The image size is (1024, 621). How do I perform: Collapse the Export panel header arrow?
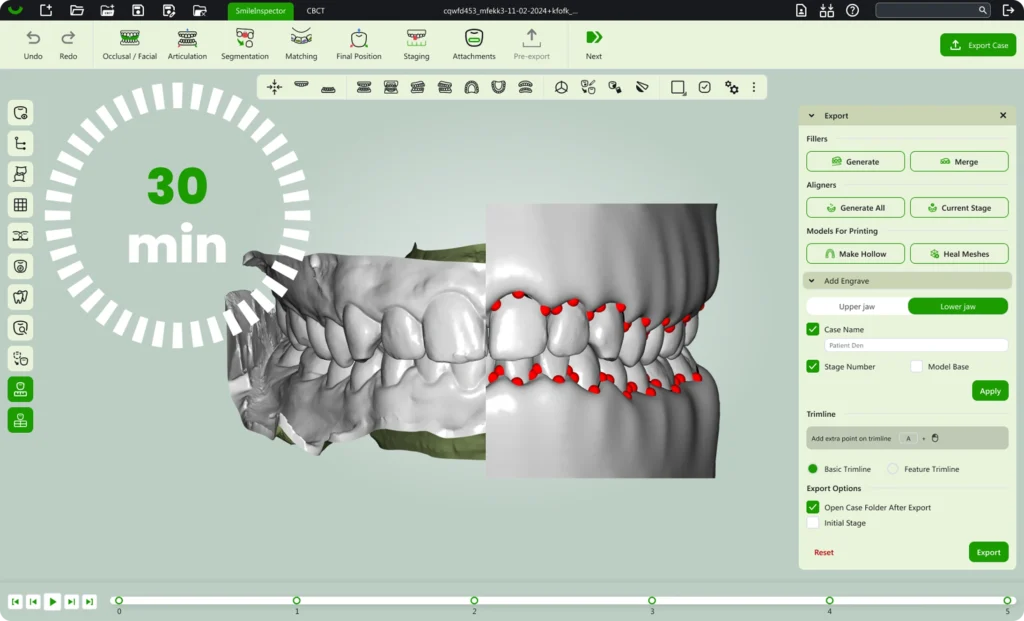tap(812, 116)
